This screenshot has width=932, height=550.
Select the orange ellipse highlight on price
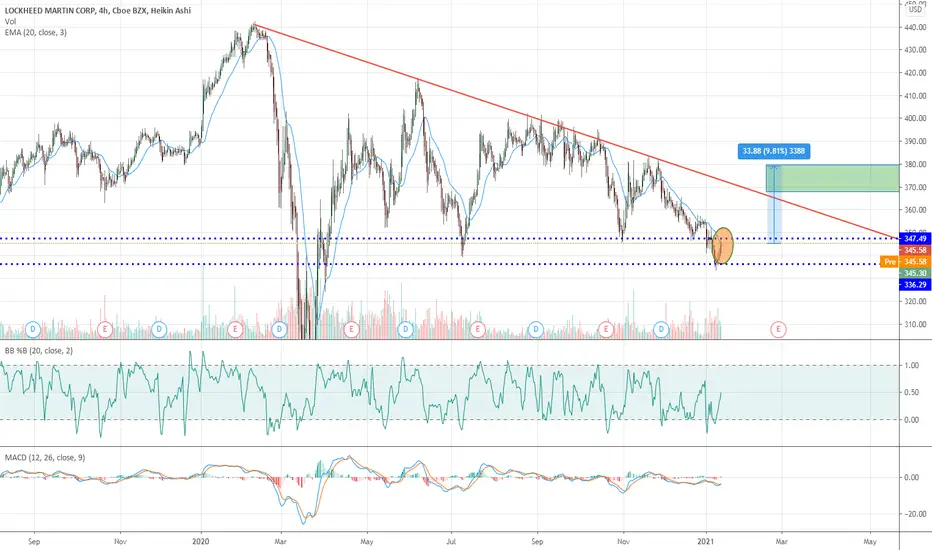tap(723, 246)
